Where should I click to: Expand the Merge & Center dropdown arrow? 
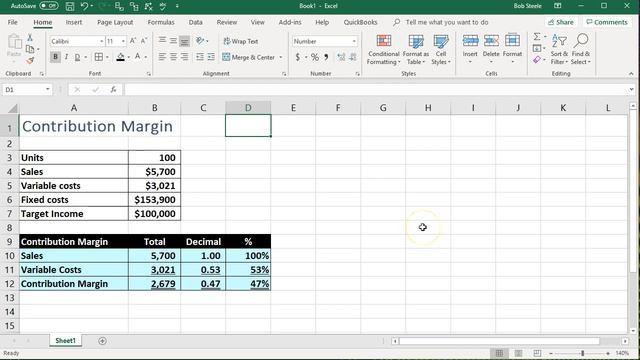point(281,58)
